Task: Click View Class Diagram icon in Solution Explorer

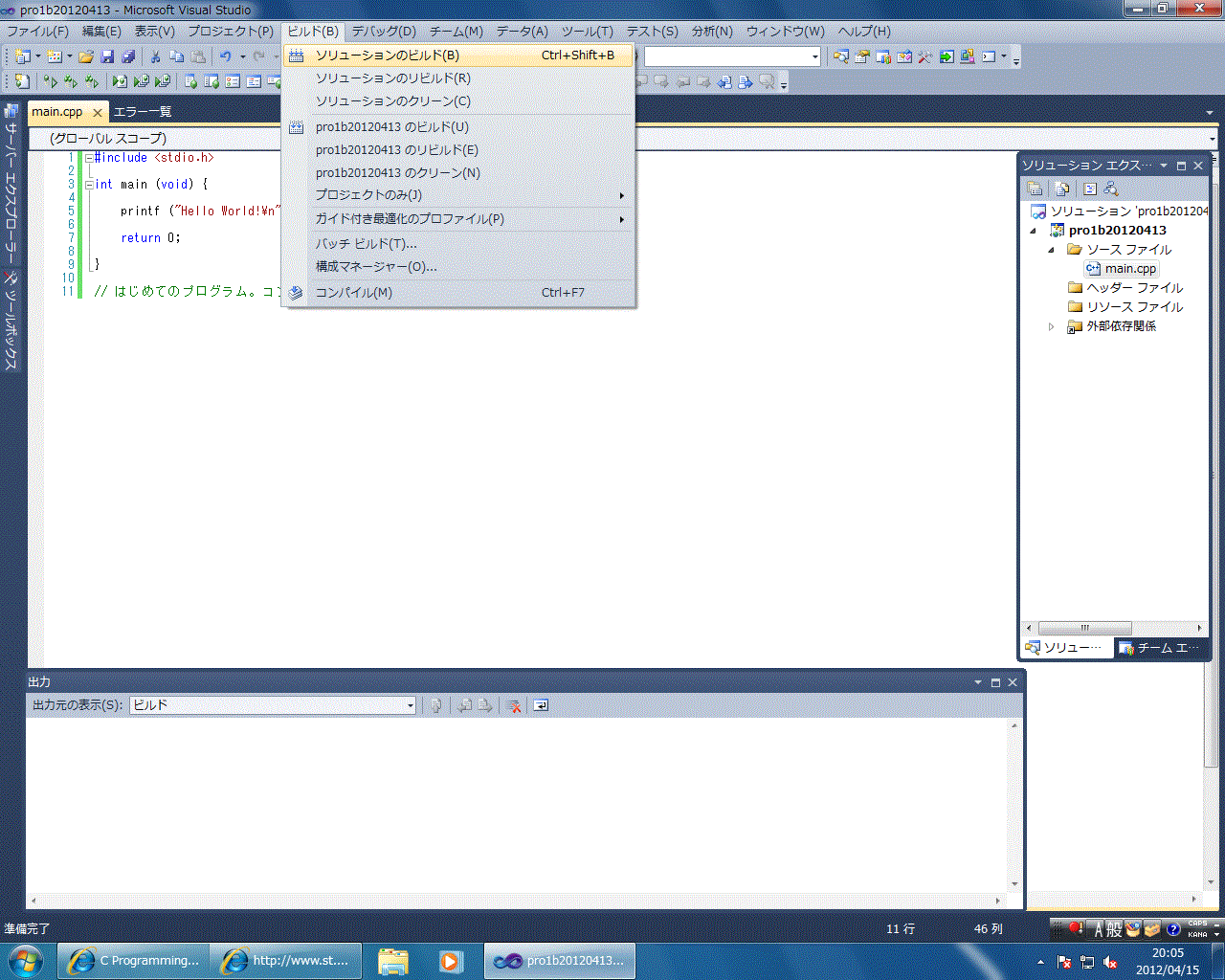Action: coord(1110,189)
